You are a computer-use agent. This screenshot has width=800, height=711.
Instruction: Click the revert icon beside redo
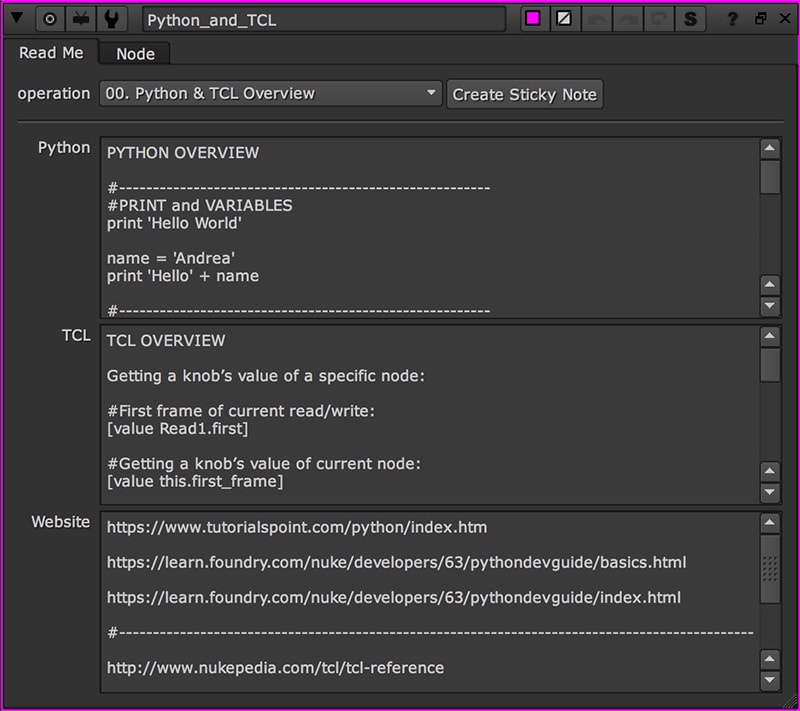click(x=659, y=19)
